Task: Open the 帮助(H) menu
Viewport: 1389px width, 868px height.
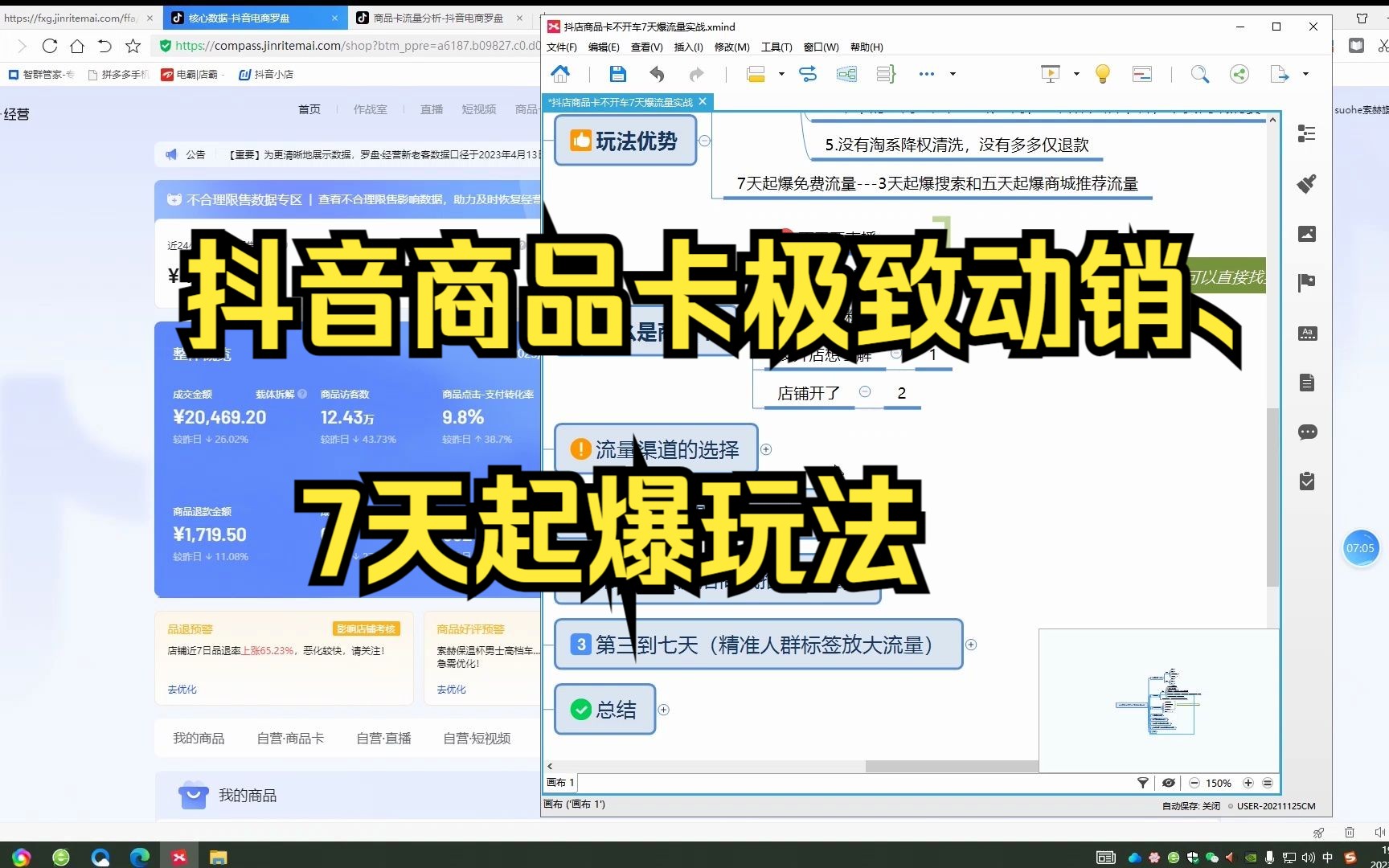Action: (867, 47)
